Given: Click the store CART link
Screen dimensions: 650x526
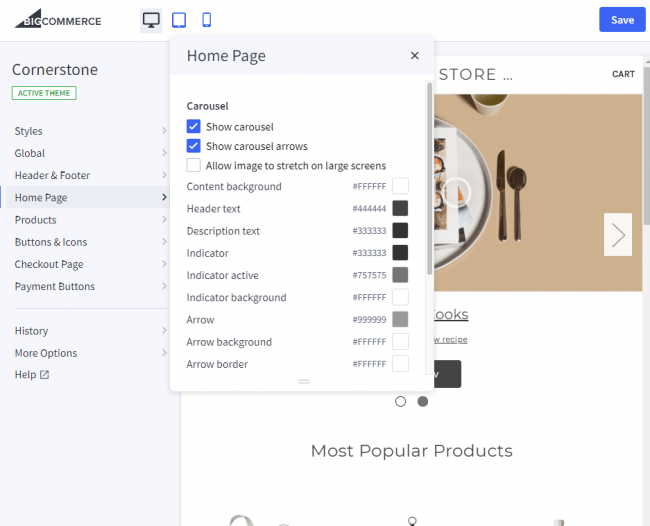Looking at the screenshot, I should coord(623,74).
